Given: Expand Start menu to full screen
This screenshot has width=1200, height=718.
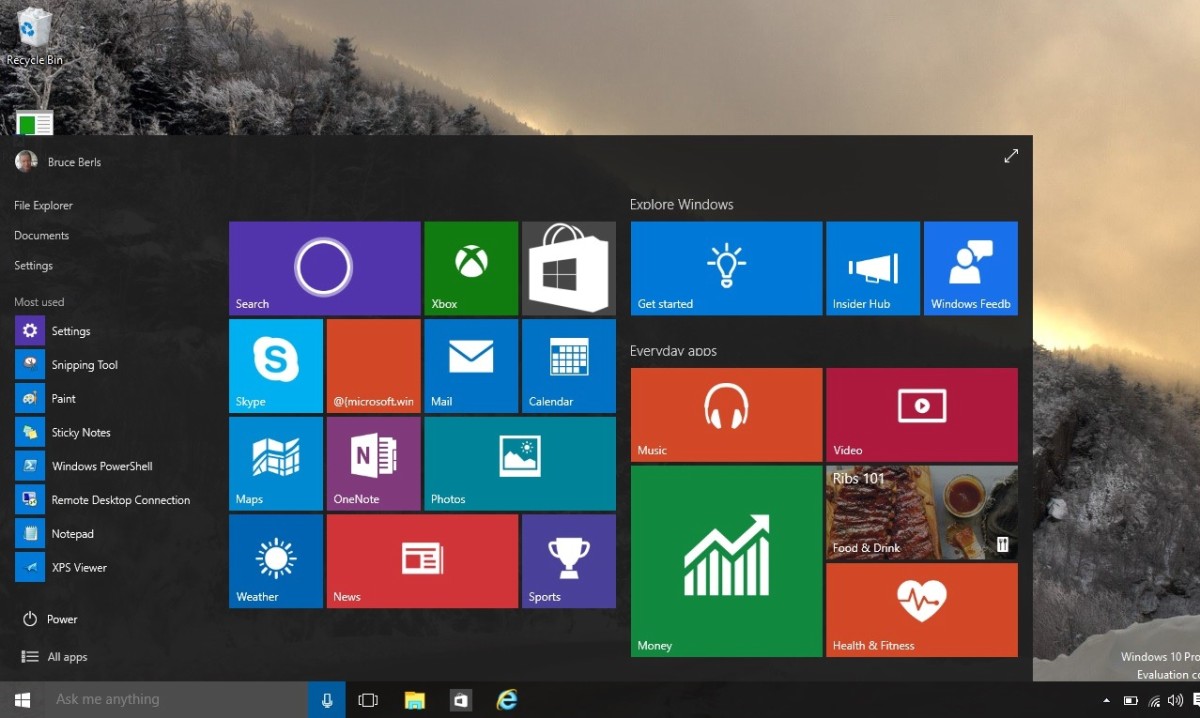Looking at the screenshot, I should [1011, 156].
